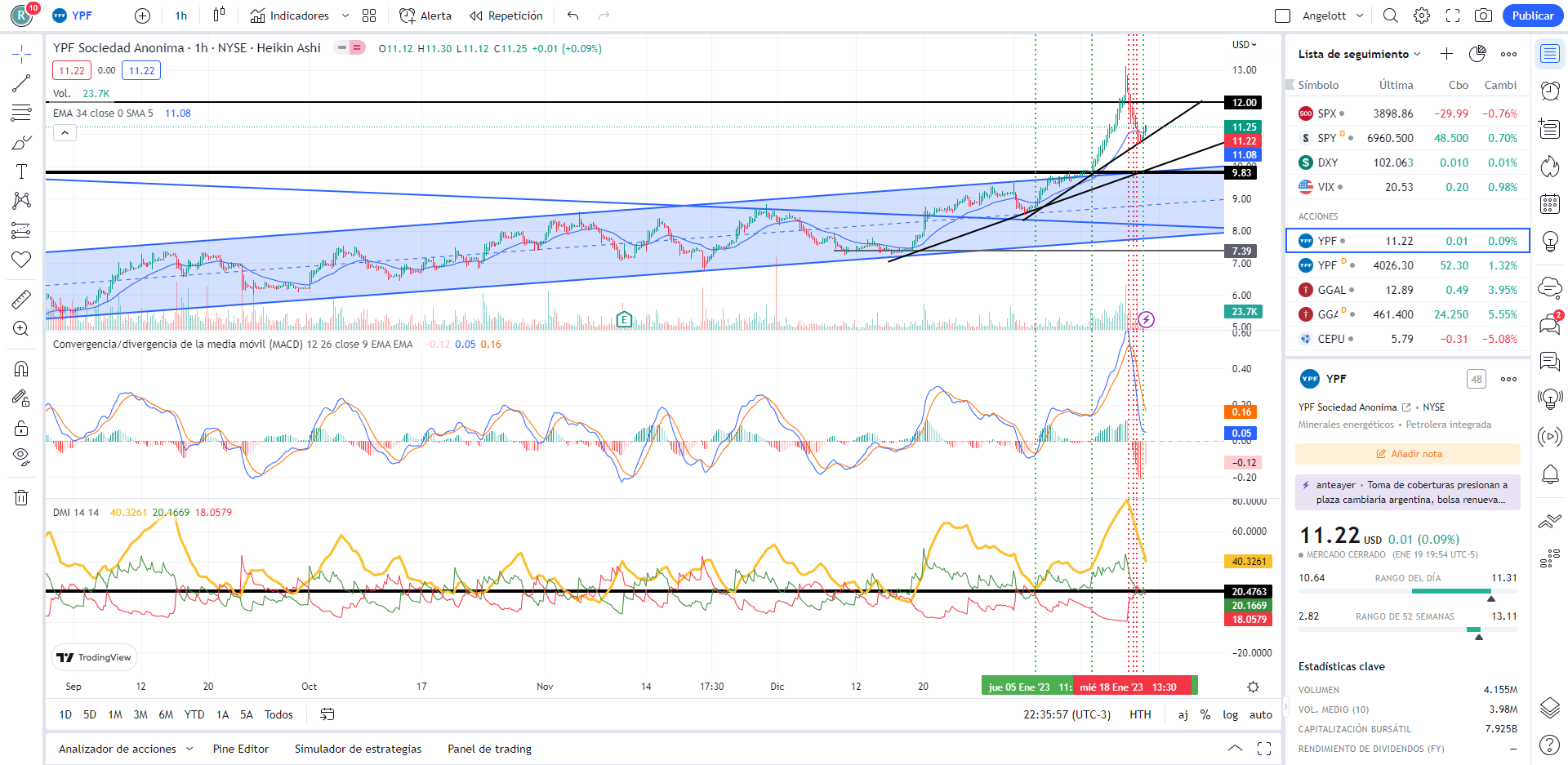Open the Angelott layout dropdown
Viewport: 1568px width, 765px height.
(1333, 16)
